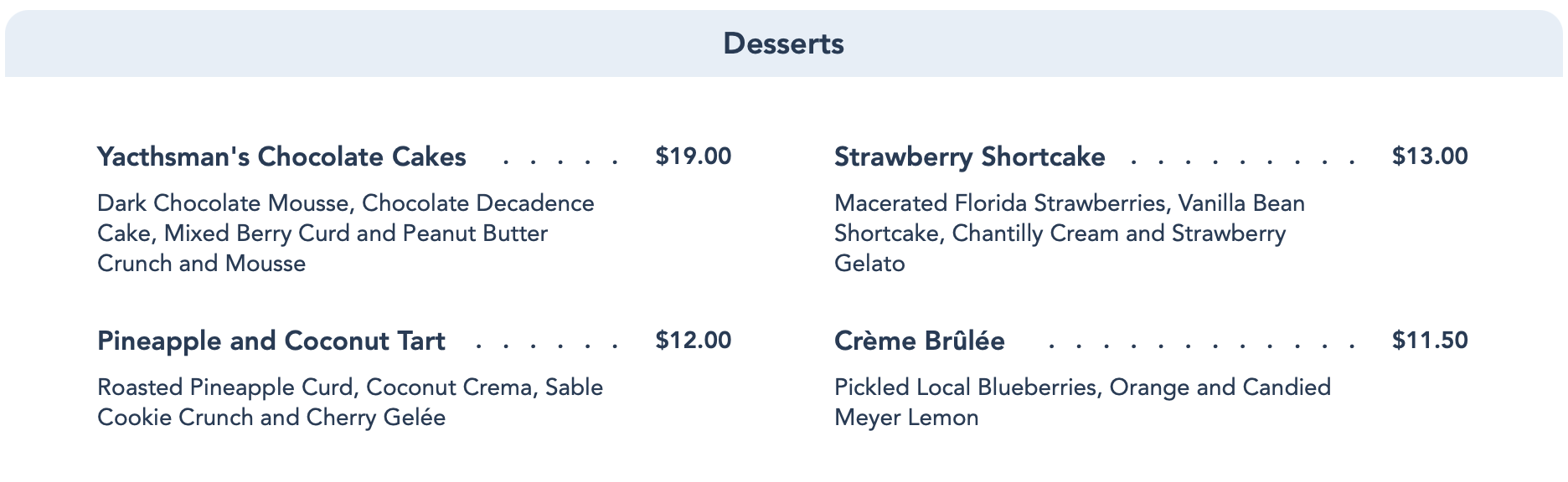Screen dimensions: 1568x482
Task: Select the Pineapple and Coconut Tart title
Action: tap(271, 341)
